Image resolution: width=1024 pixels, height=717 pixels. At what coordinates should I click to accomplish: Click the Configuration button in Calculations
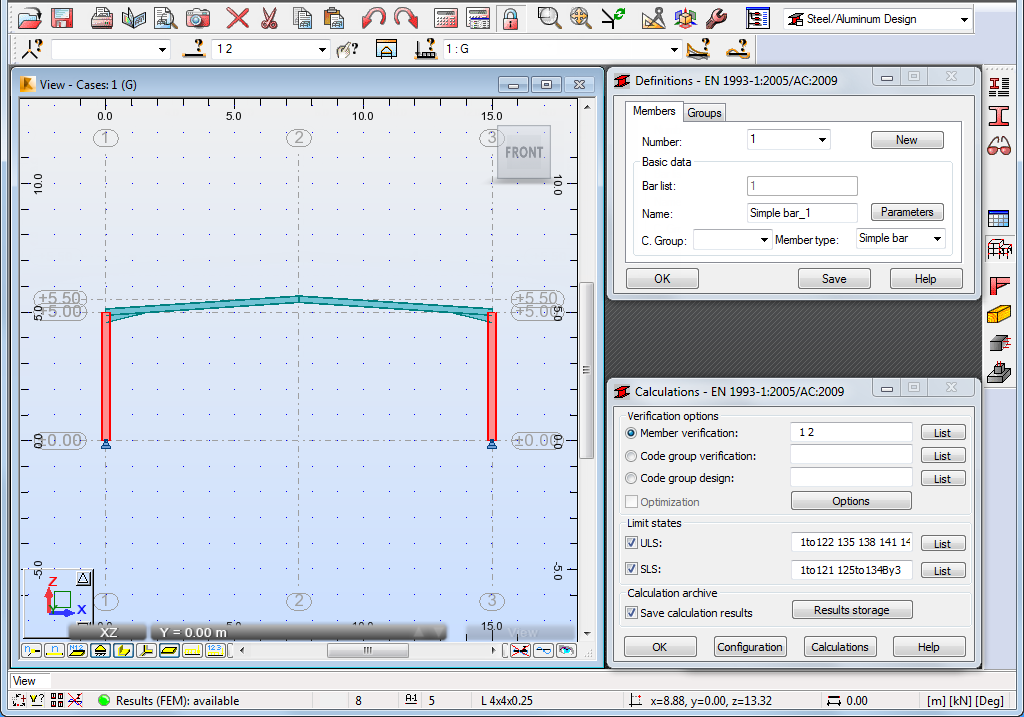750,647
